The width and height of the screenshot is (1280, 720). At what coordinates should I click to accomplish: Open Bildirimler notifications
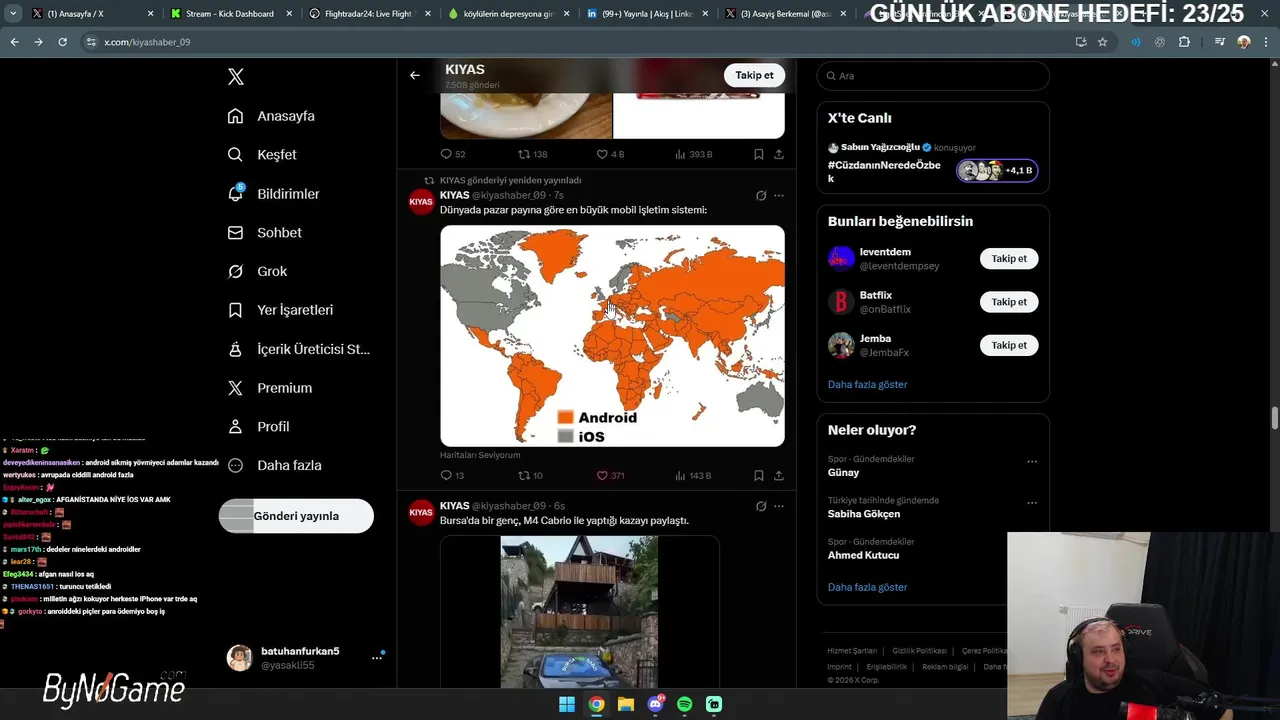[x=273, y=194]
